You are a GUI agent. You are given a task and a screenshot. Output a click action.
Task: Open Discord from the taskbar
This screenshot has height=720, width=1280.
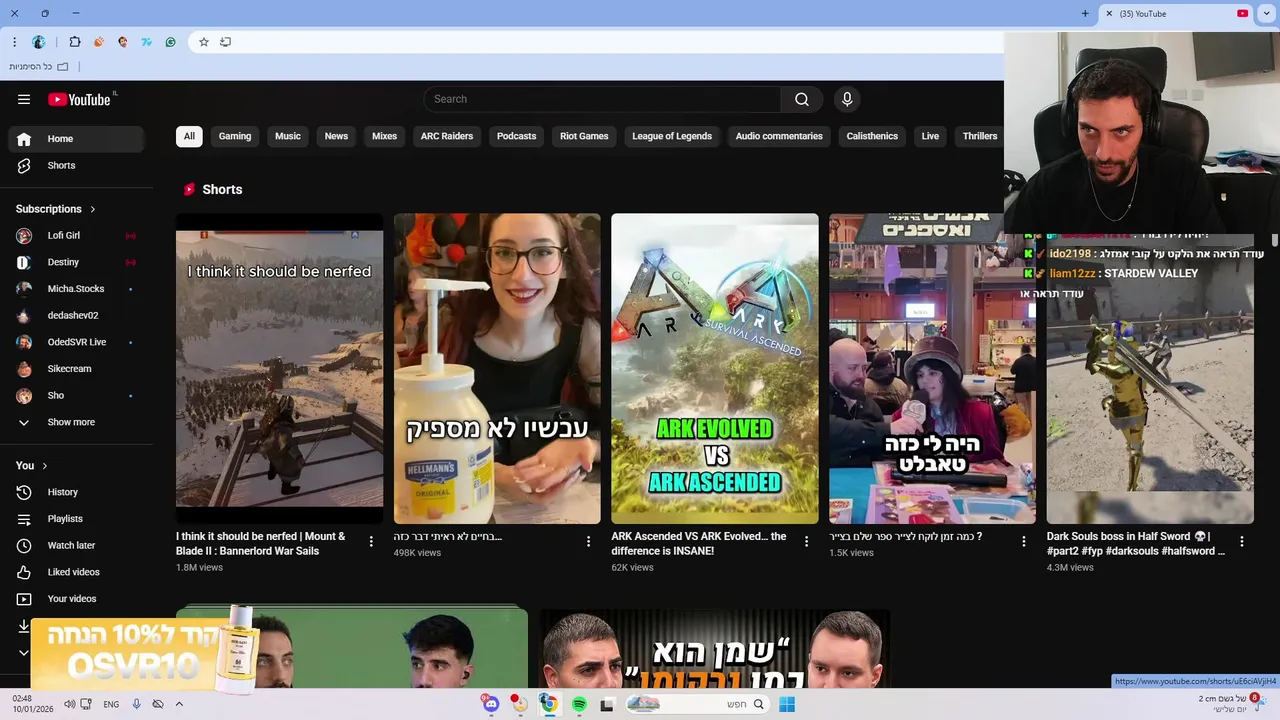pos(490,704)
